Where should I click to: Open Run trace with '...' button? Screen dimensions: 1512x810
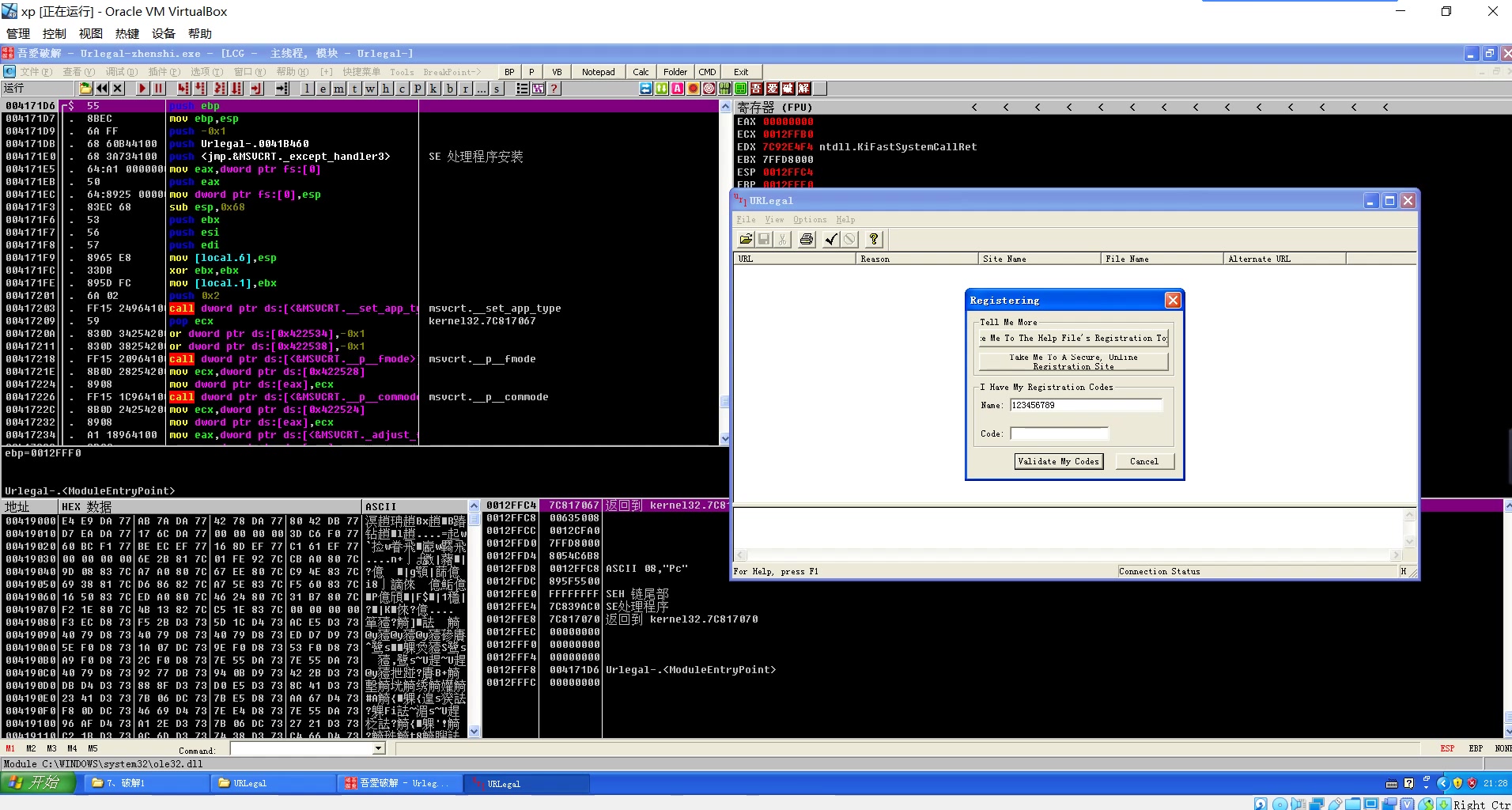click(482, 89)
